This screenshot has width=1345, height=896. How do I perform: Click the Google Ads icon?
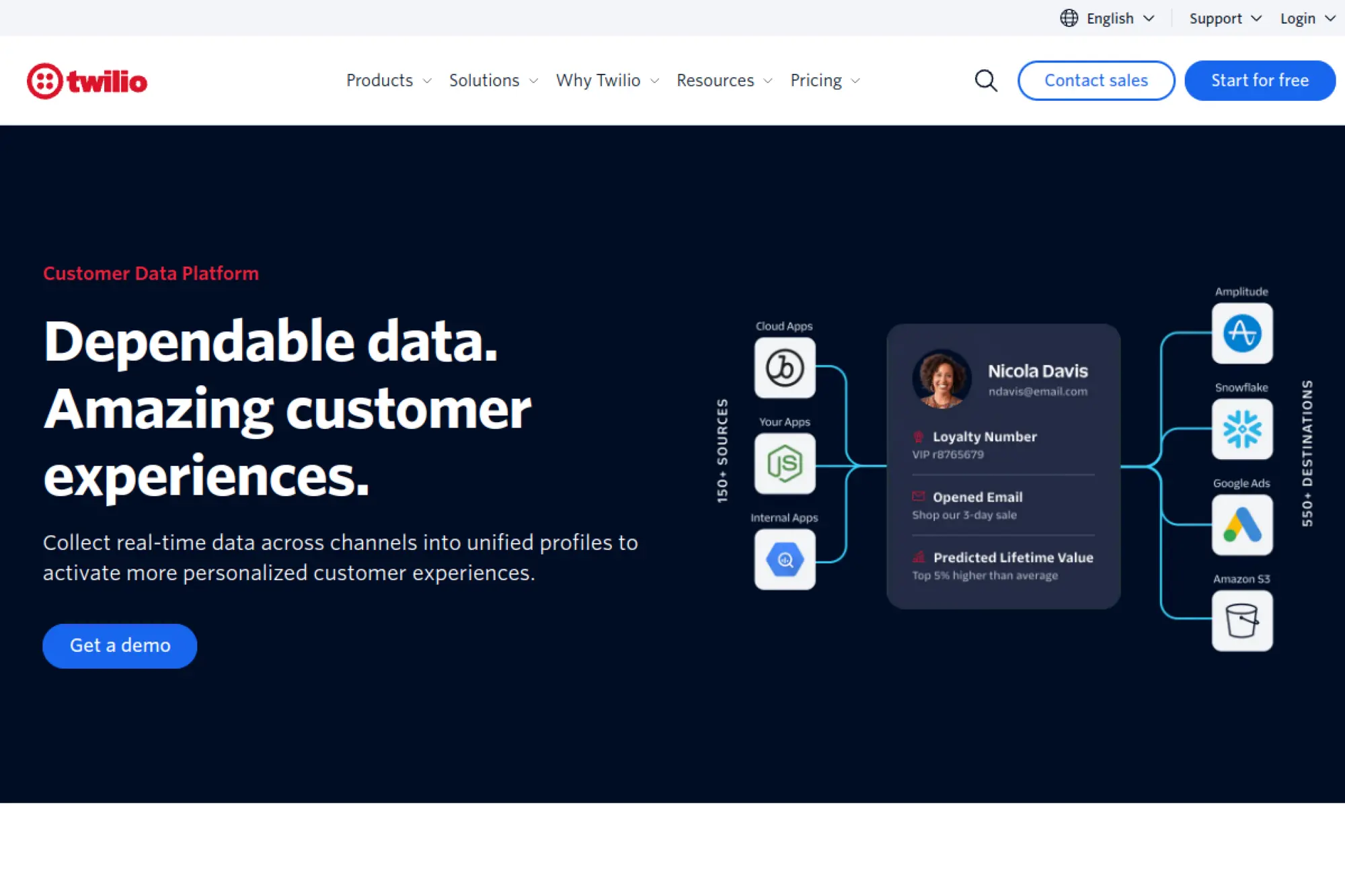click(x=1242, y=525)
